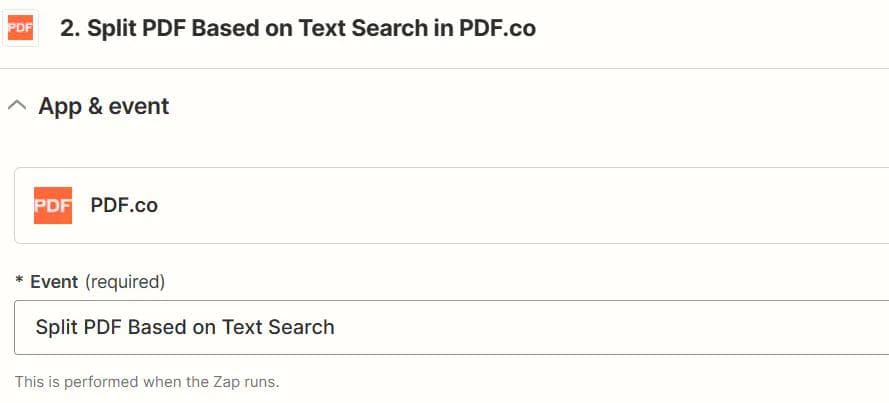This screenshot has height=403, width=889.
Task: Click the "PDF.co" app name text
Action: (124, 205)
